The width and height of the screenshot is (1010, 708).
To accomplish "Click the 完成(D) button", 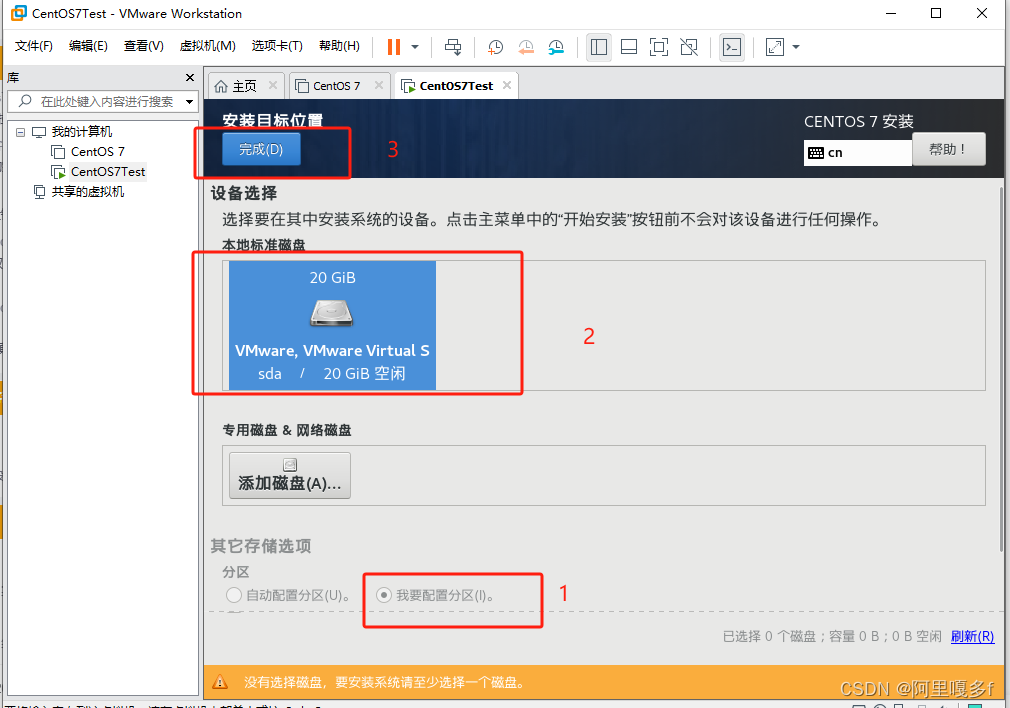I will click(261, 148).
